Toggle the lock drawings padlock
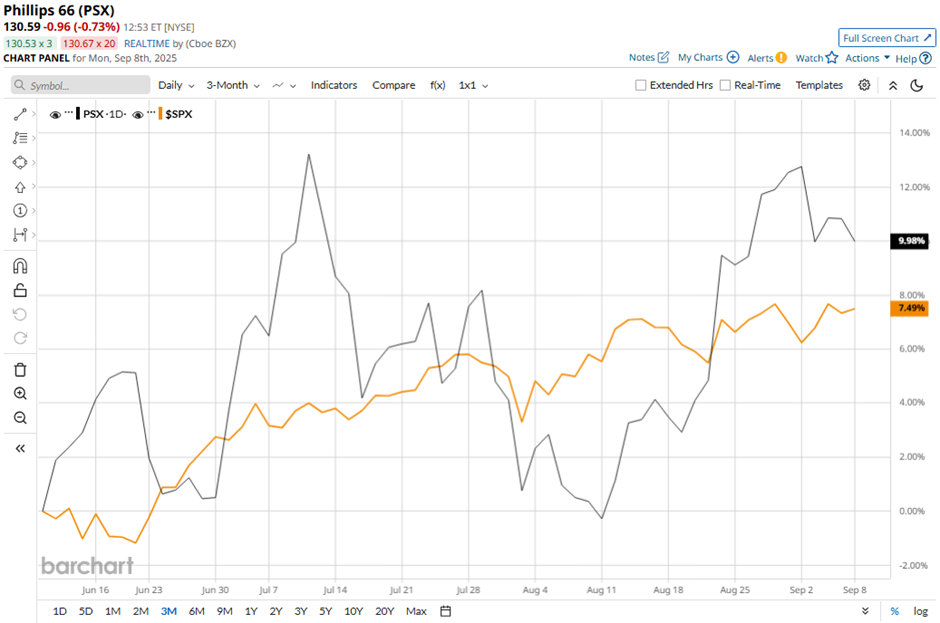 20,290
